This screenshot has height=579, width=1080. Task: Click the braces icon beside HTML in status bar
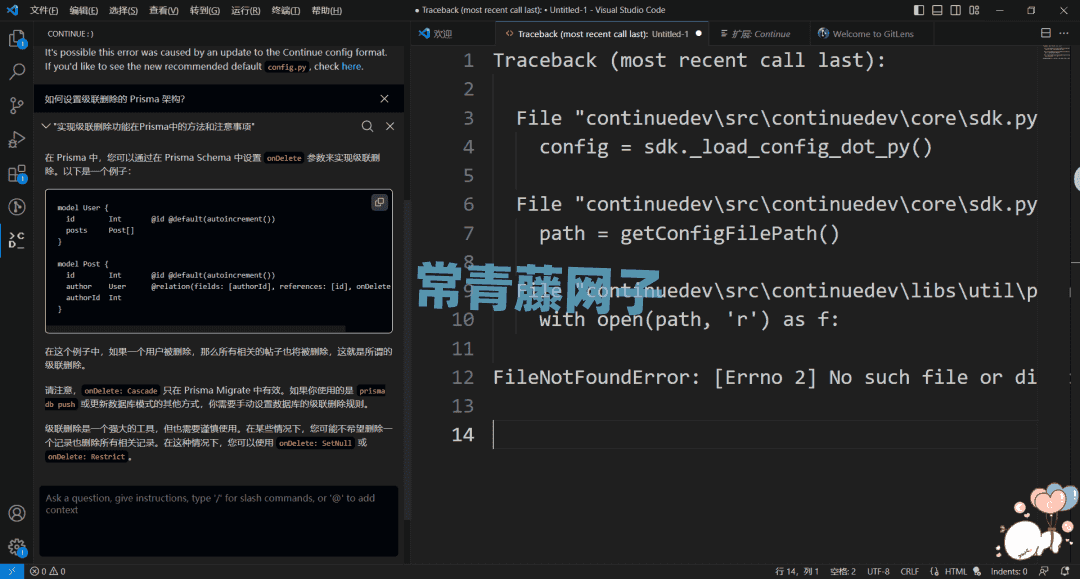[x=934, y=571]
